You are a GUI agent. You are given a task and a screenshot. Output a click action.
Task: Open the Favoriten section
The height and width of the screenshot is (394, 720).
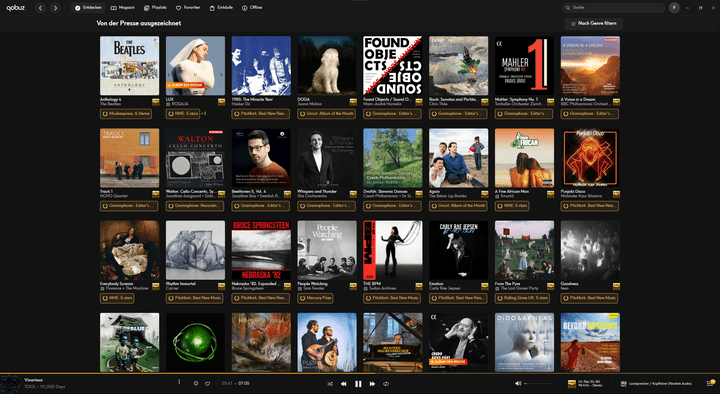[188, 8]
